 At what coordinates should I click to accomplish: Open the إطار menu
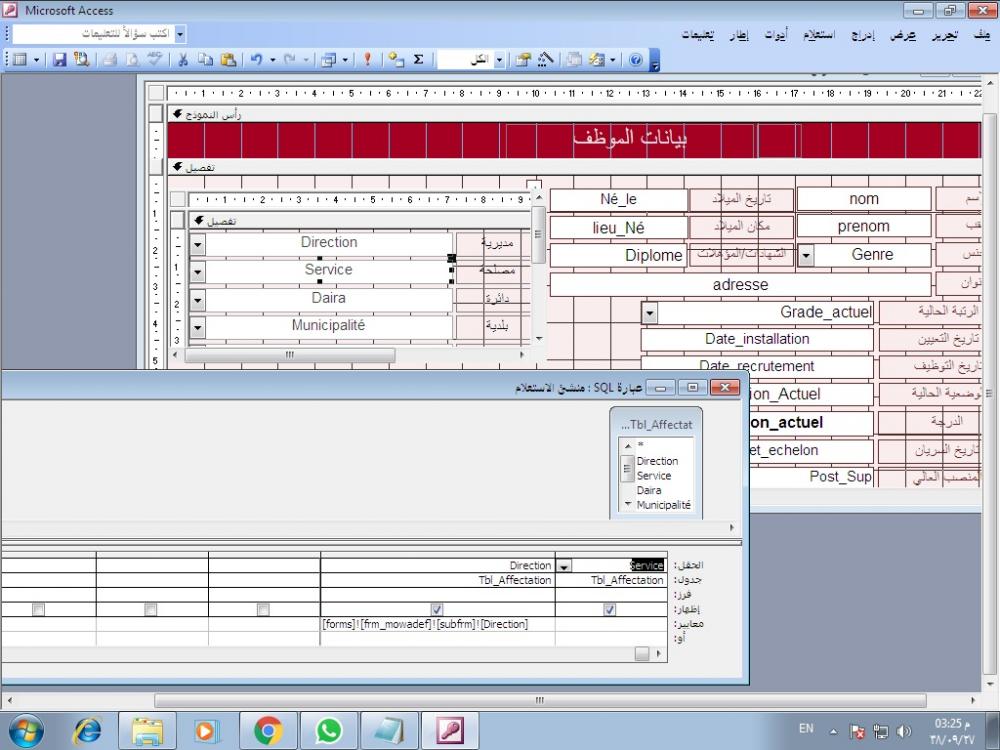click(739, 34)
